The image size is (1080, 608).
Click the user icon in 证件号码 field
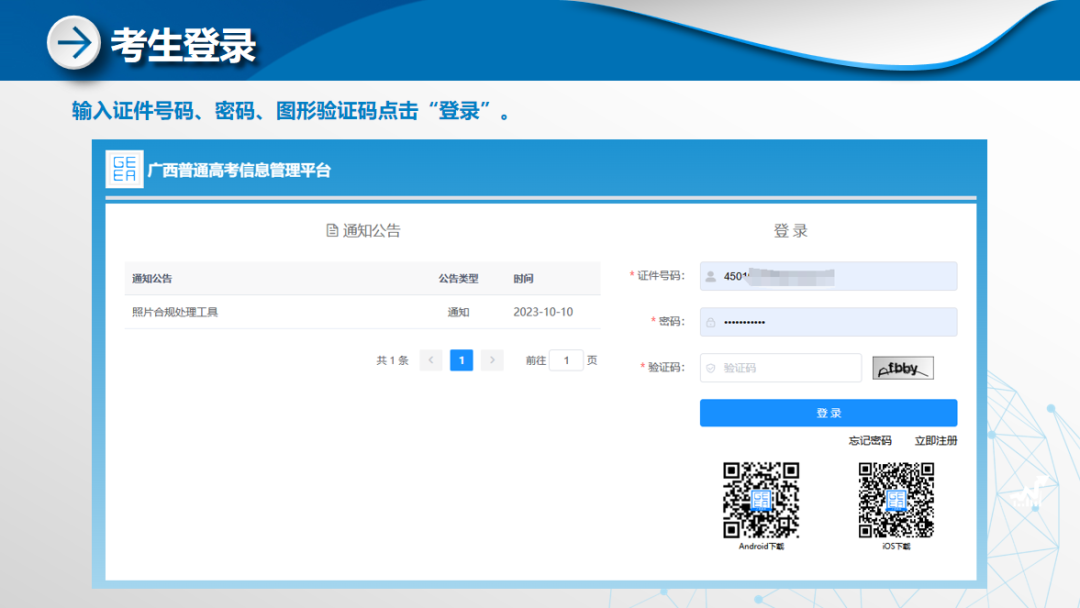click(711, 276)
